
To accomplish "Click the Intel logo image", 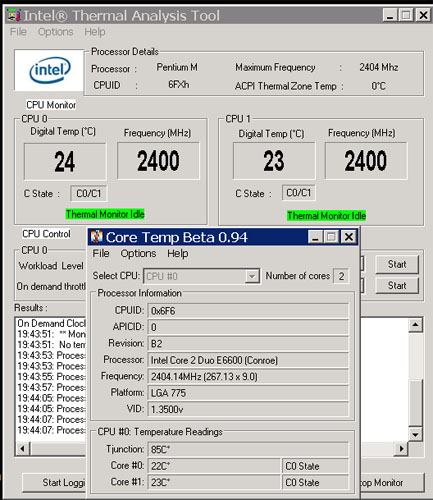I will (49, 70).
